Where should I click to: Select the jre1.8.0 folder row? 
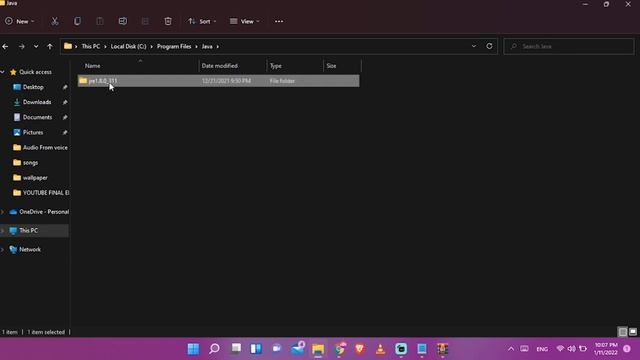219,81
